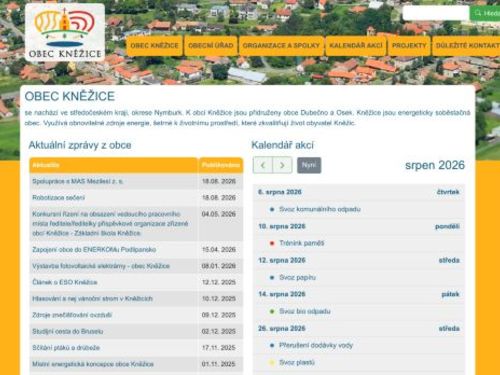Click the srpen 2026 month title
500x375 pixels.
click(435, 165)
